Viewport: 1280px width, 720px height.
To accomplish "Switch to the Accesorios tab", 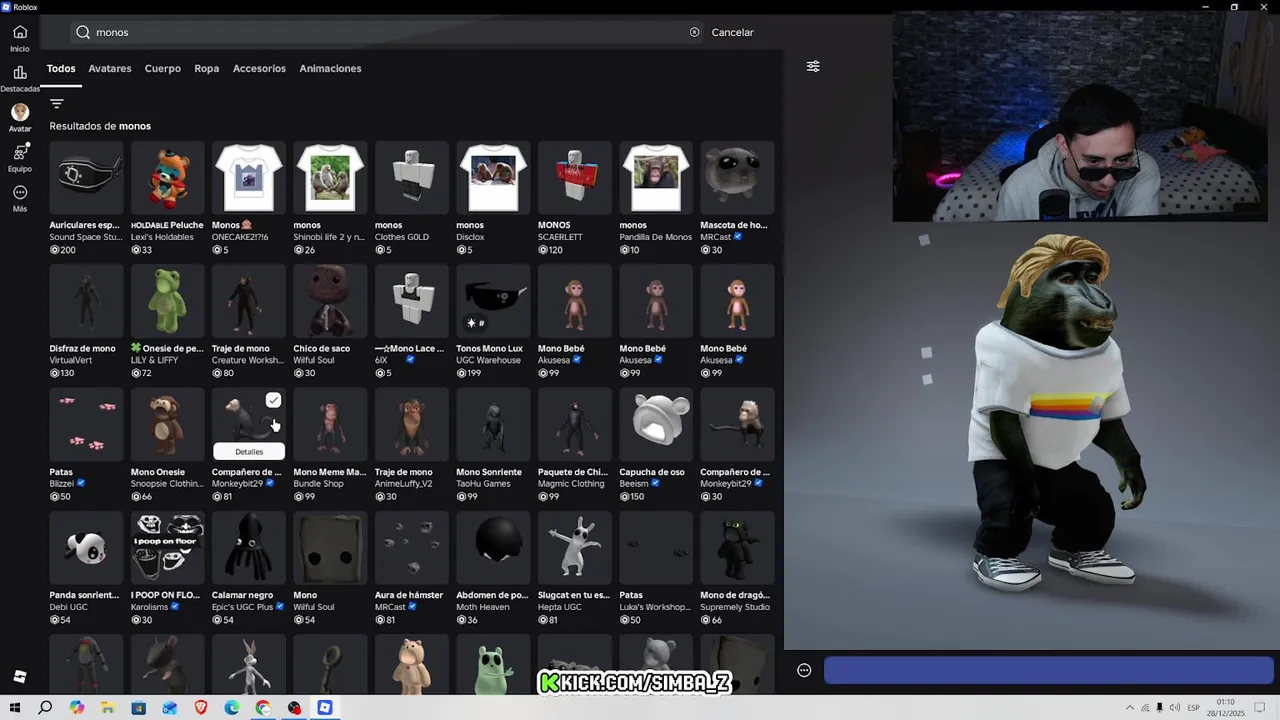I will [x=259, y=69].
